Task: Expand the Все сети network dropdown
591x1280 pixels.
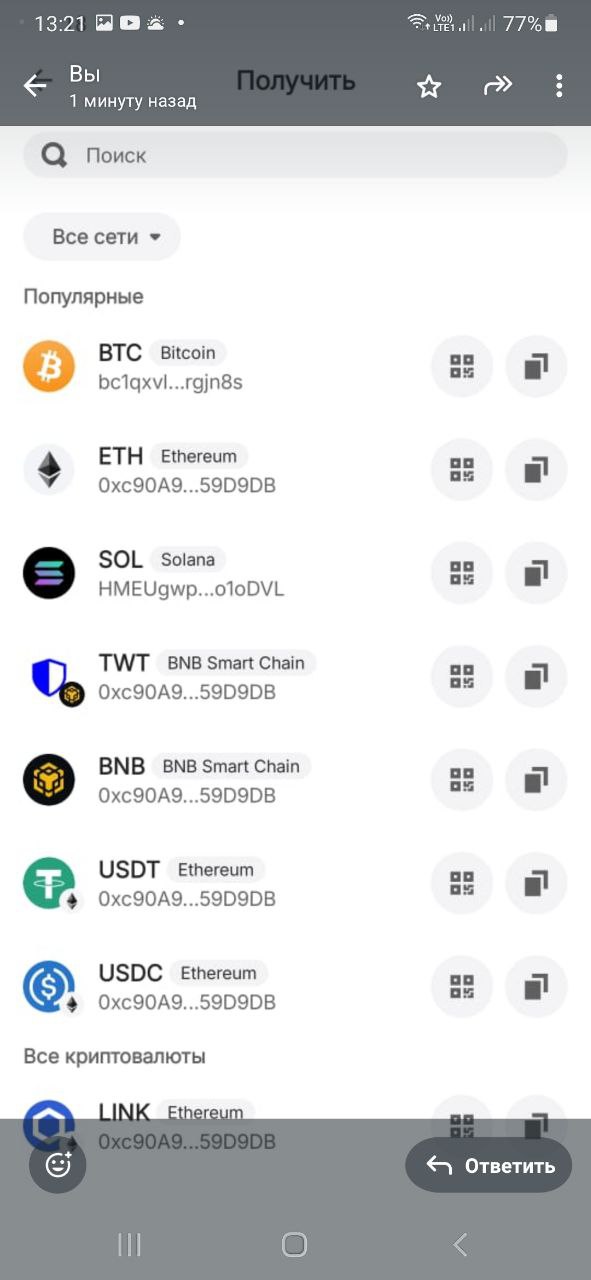Action: (102, 237)
